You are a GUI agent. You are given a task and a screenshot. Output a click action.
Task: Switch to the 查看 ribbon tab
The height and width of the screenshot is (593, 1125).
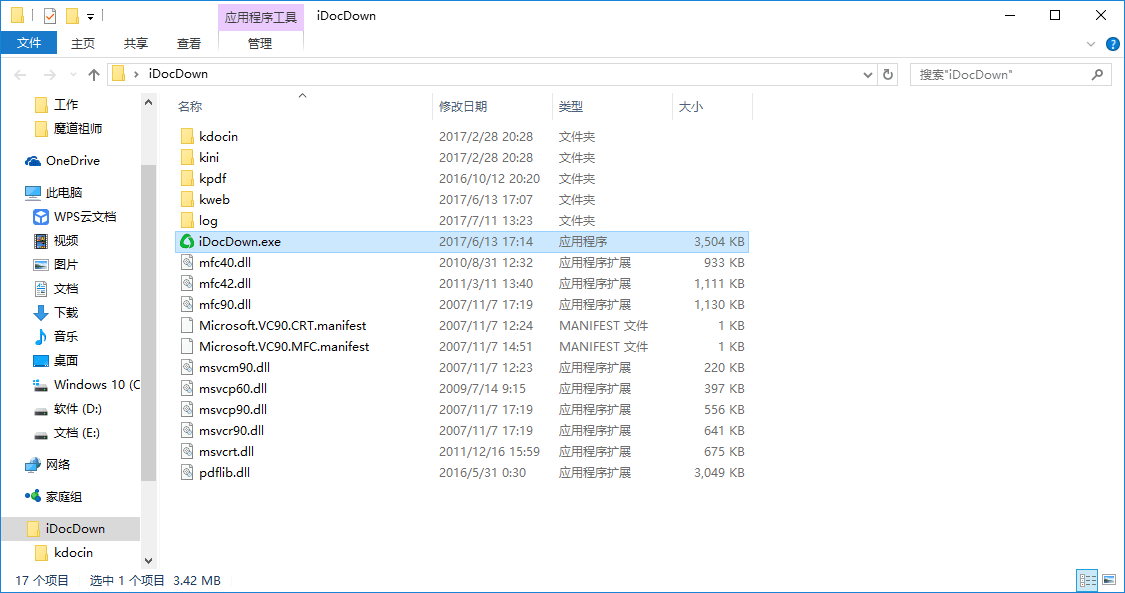(189, 43)
